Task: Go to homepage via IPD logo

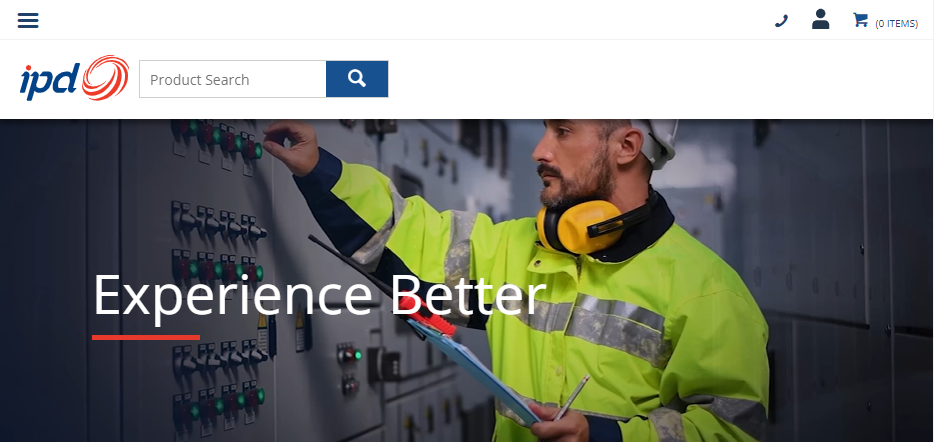Action: tap(74, 78)
